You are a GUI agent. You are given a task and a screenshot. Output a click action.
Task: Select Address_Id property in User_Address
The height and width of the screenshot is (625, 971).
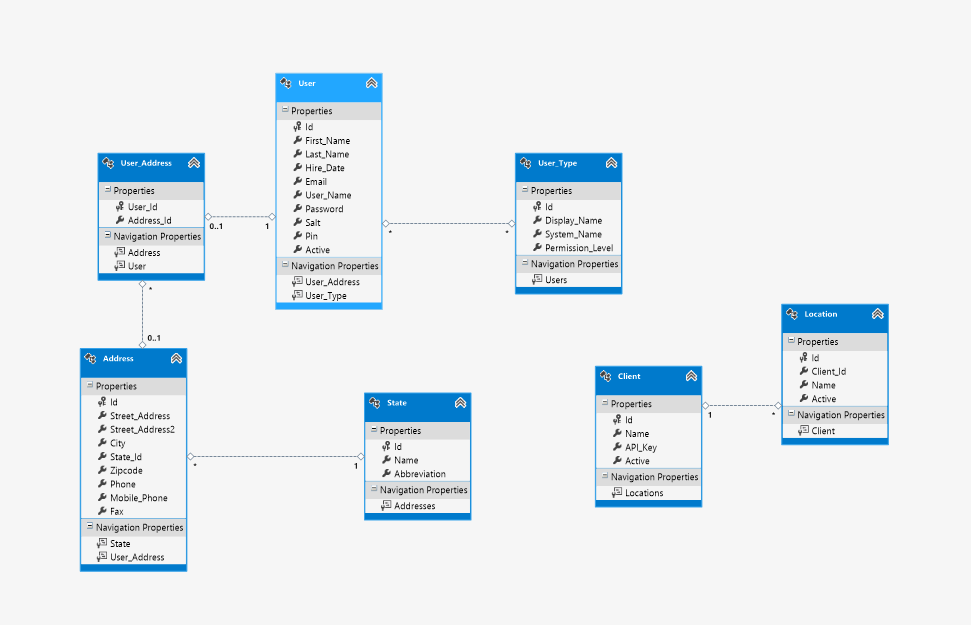coord(151,221)
